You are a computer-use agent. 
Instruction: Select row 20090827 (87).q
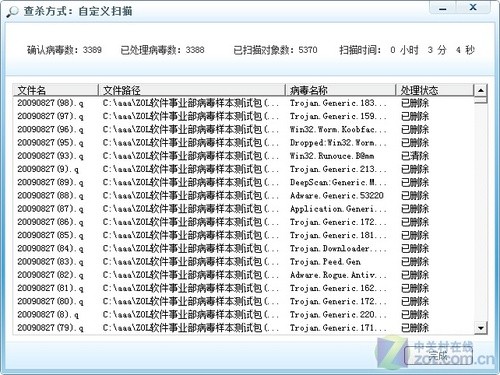click(x=243, y=209)
